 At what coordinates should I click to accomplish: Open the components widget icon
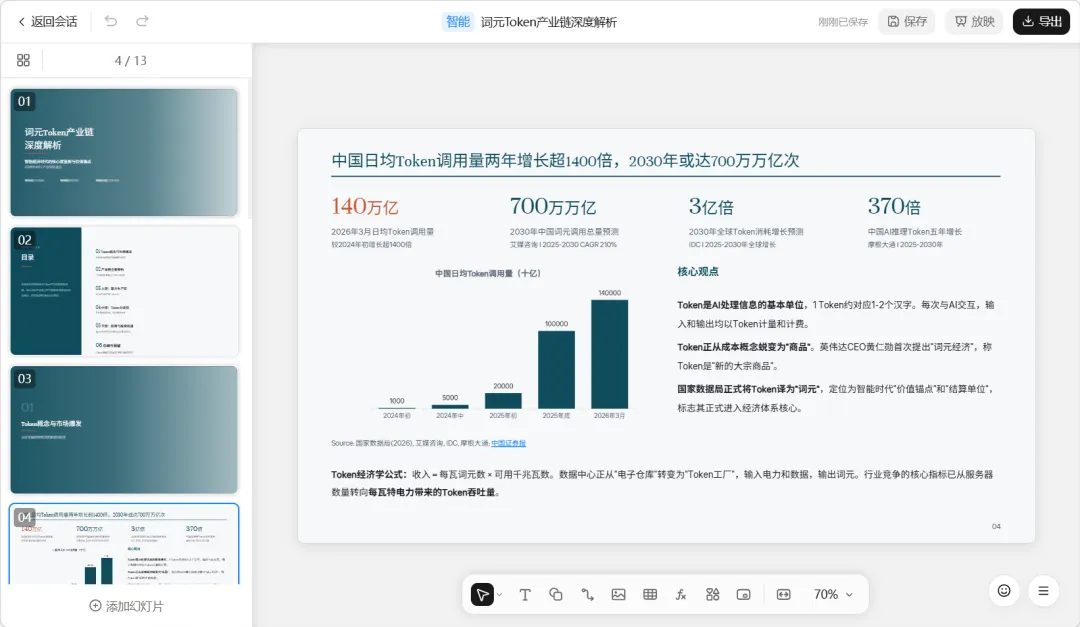[x=712, y=595]
